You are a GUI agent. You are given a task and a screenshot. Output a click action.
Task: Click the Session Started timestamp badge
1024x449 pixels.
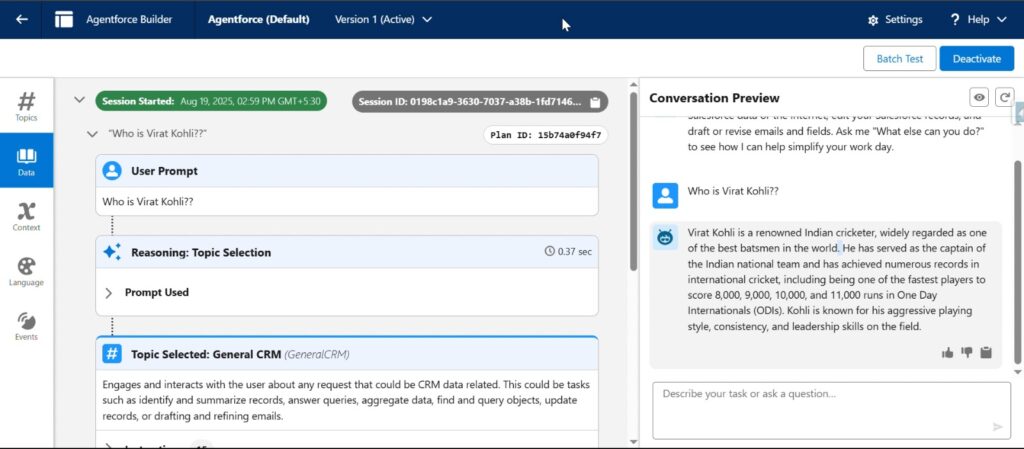(x=211, y=101)
